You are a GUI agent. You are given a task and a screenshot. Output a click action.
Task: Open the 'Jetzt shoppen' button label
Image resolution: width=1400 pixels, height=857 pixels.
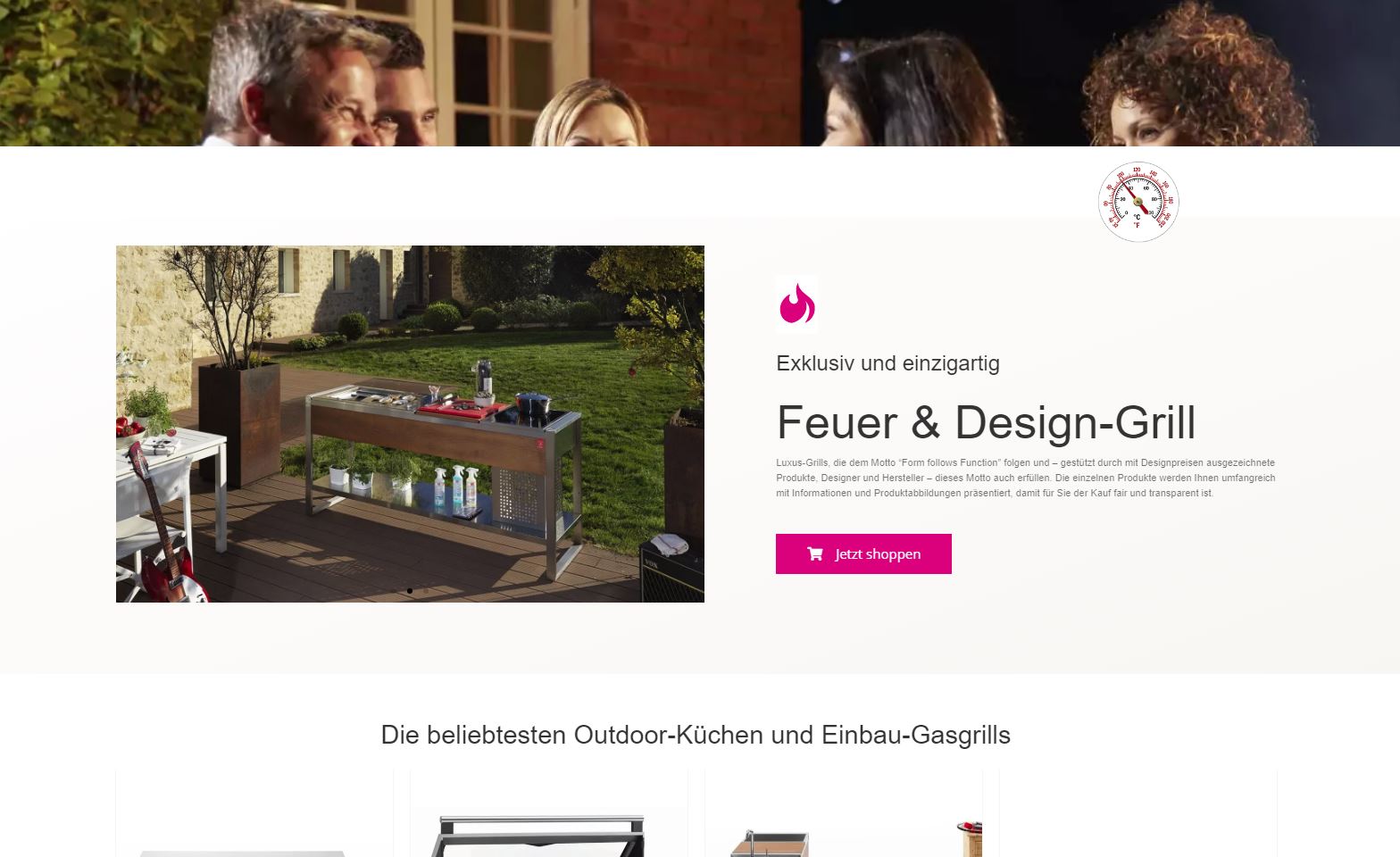[x=878, y=553]
